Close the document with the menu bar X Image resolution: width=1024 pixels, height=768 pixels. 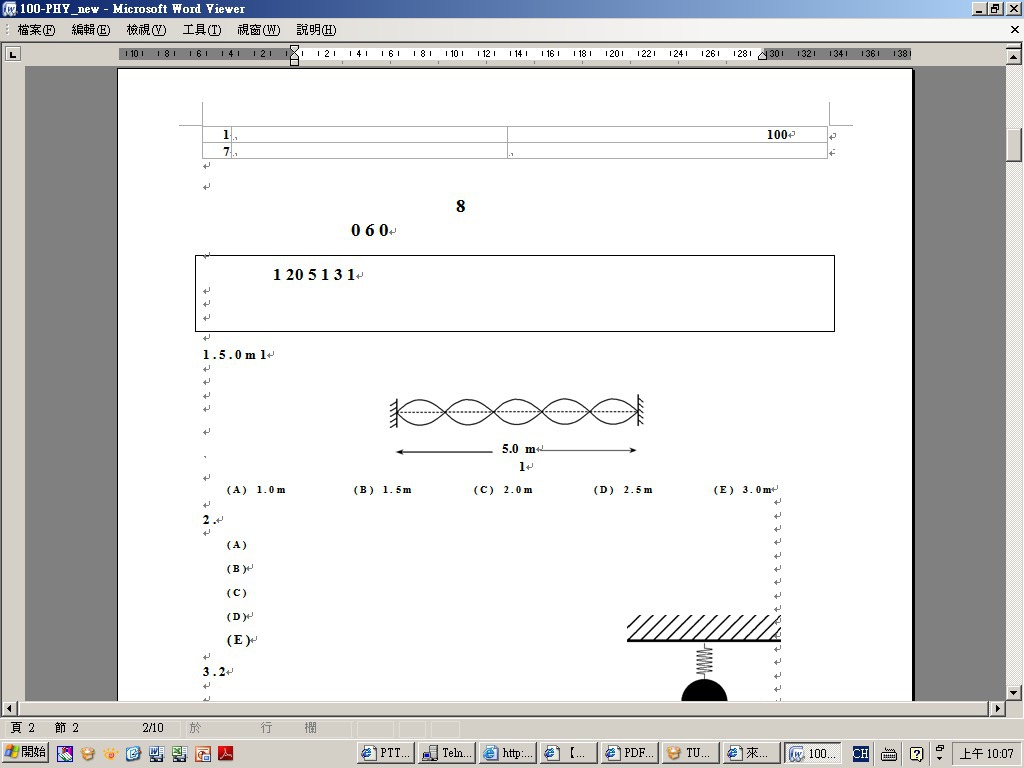(1014, 30)
